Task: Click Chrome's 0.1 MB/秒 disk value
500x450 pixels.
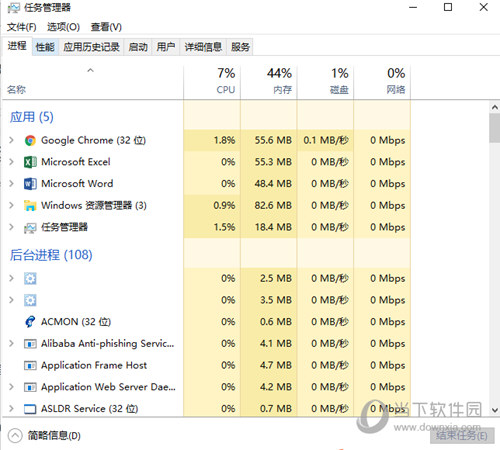Action: coord(326,140)
